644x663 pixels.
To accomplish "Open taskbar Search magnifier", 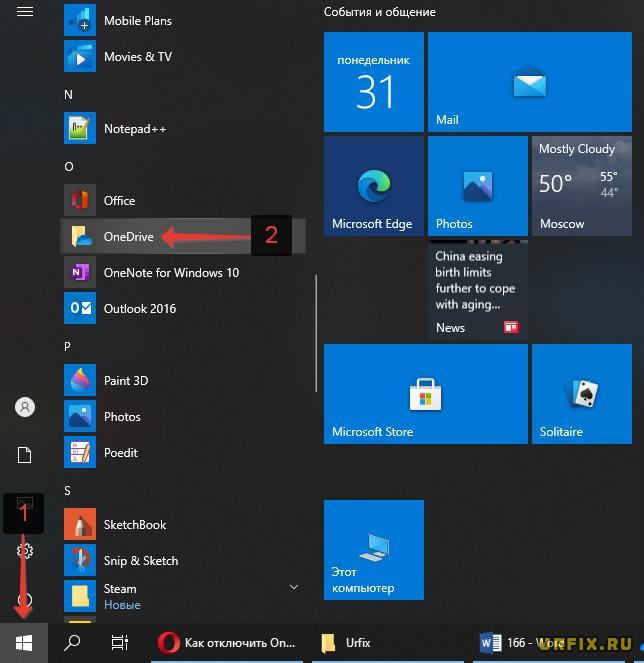I will [72, 643].
